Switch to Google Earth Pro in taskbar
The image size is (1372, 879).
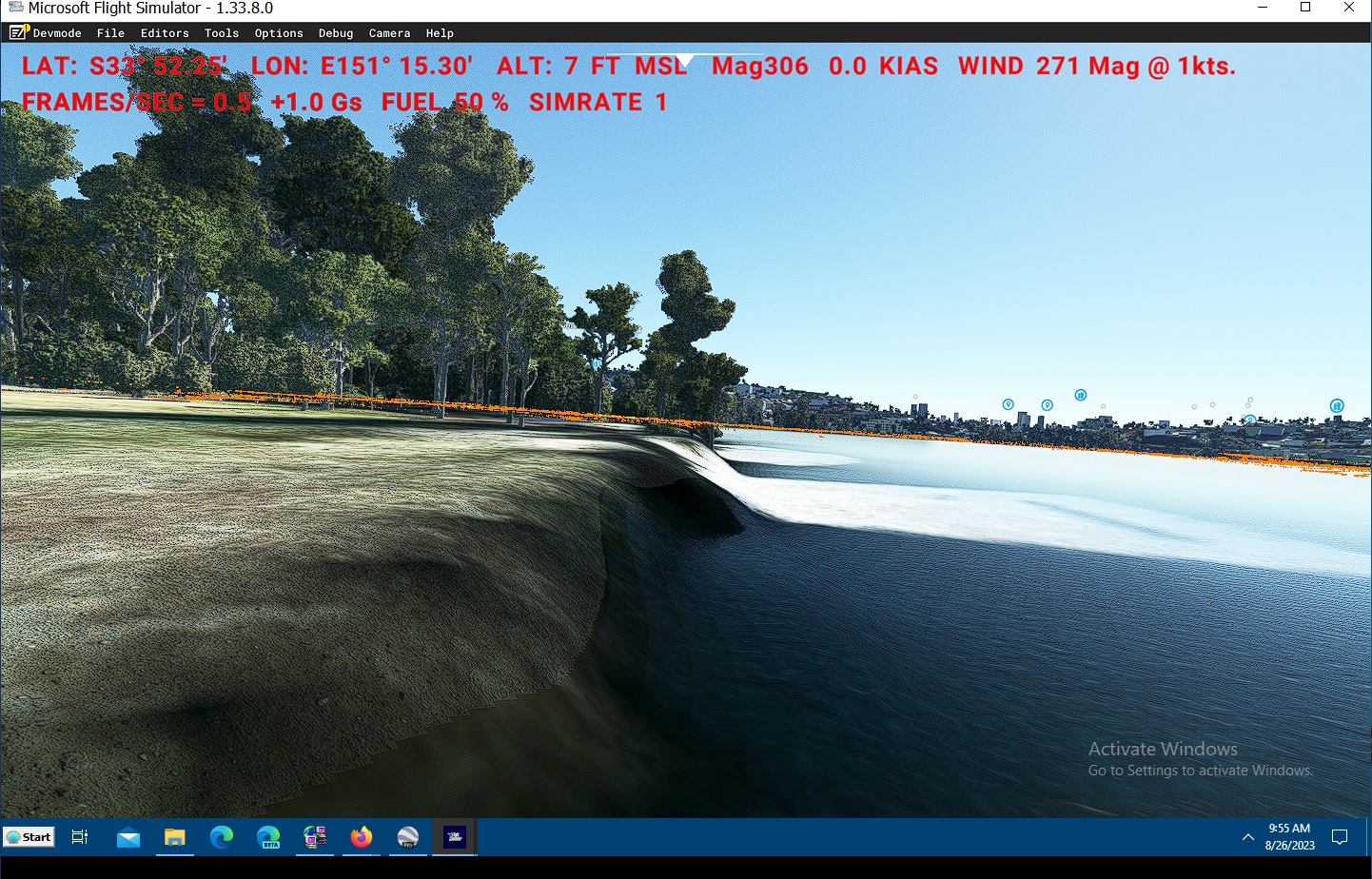(x=407, y=837)
